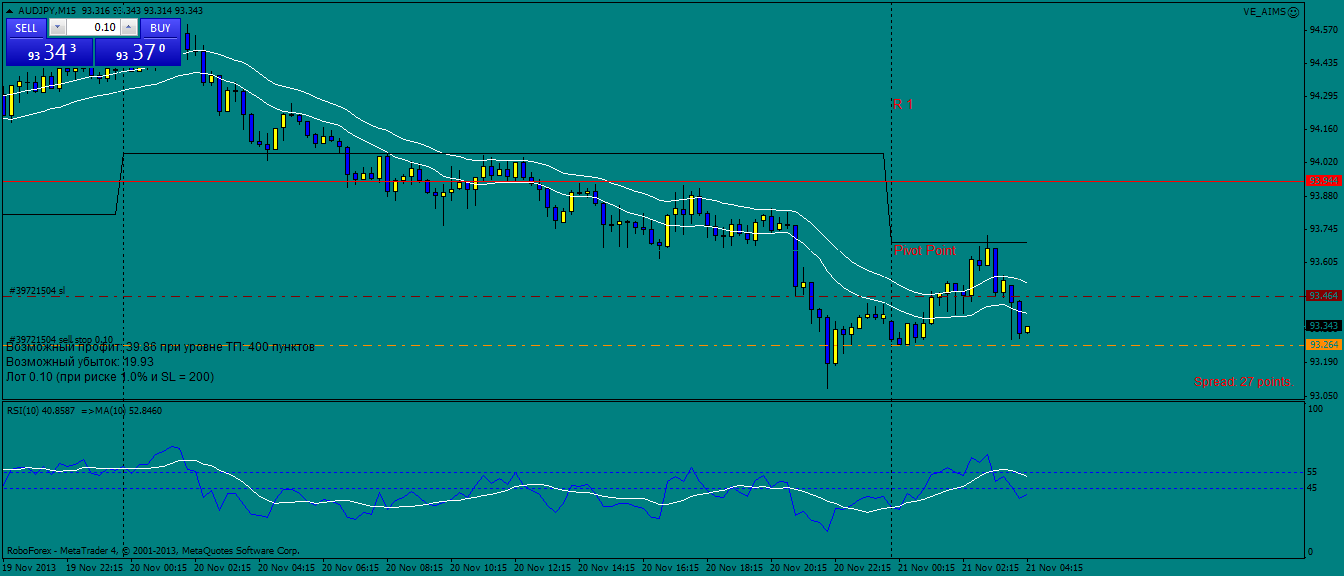
Task: Select the Pivot Point label
Action: pyautogui.click(x=926, y=250)
